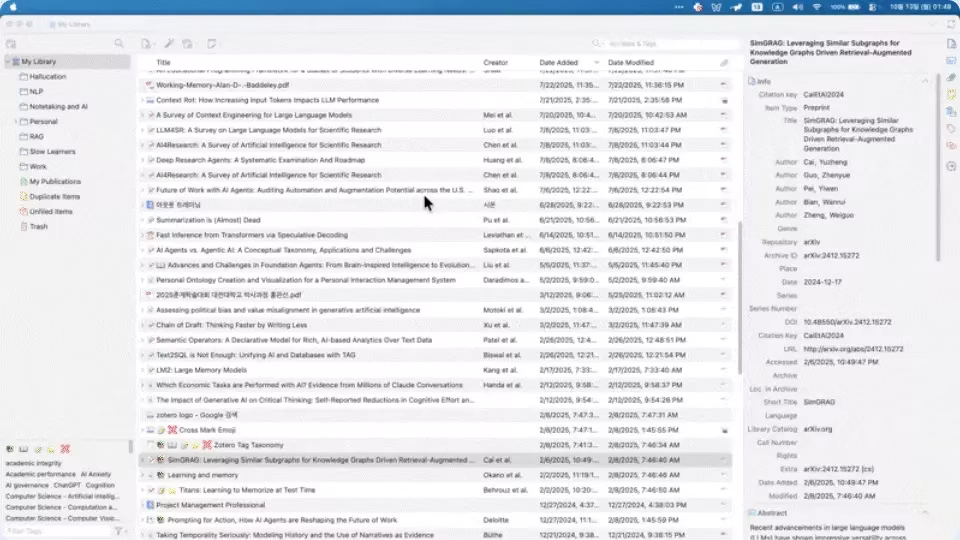
Task: Open Control Center in macOS menu bar
Action: [872, 7]
